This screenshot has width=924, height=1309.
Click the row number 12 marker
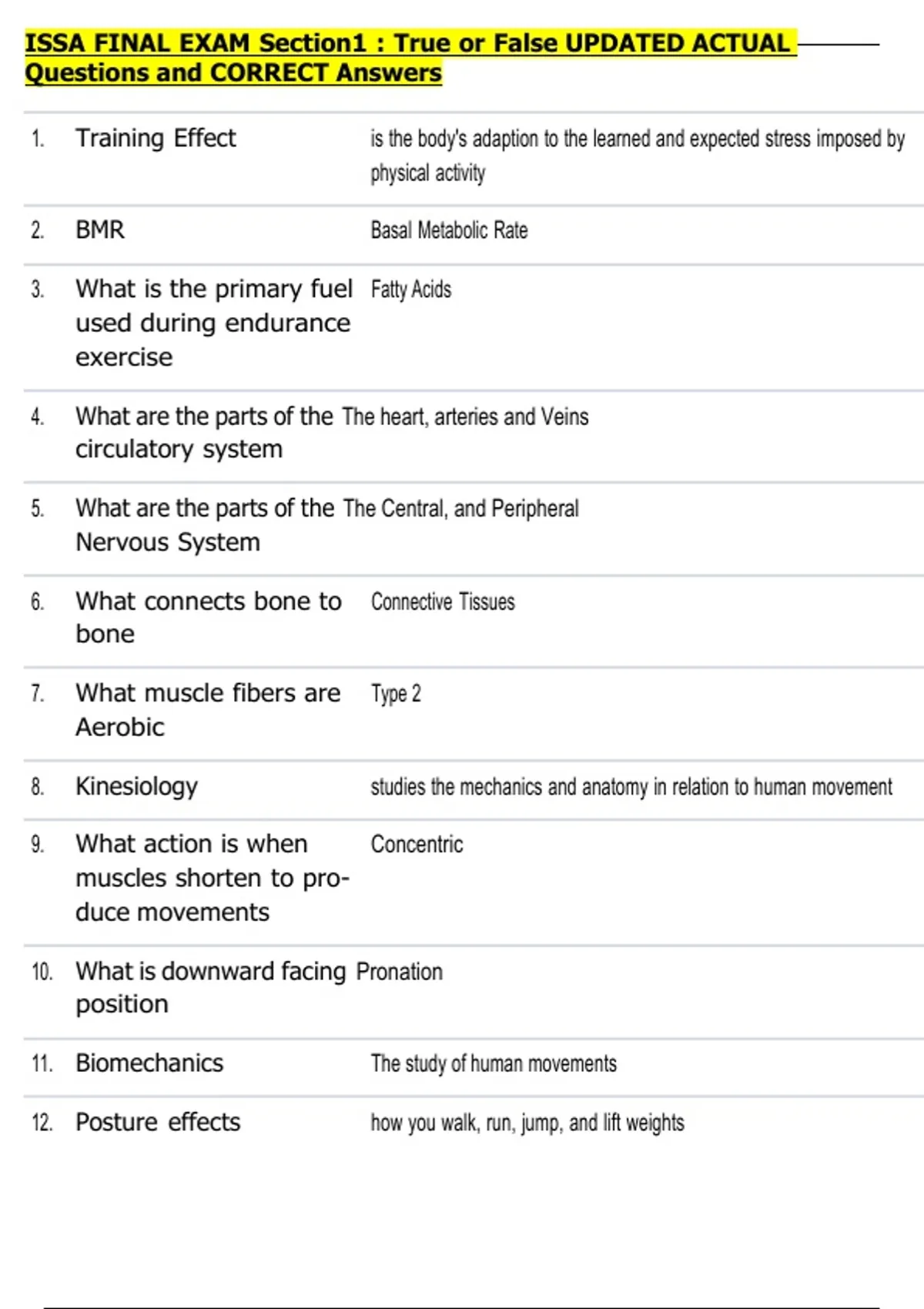pos(42,1123)
